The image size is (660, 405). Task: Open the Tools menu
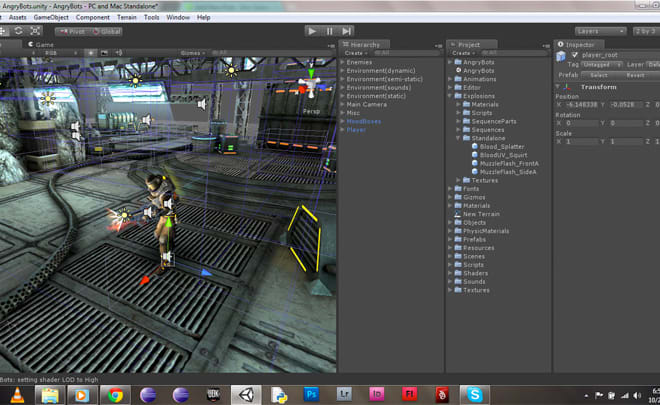(x=151, y=17)
